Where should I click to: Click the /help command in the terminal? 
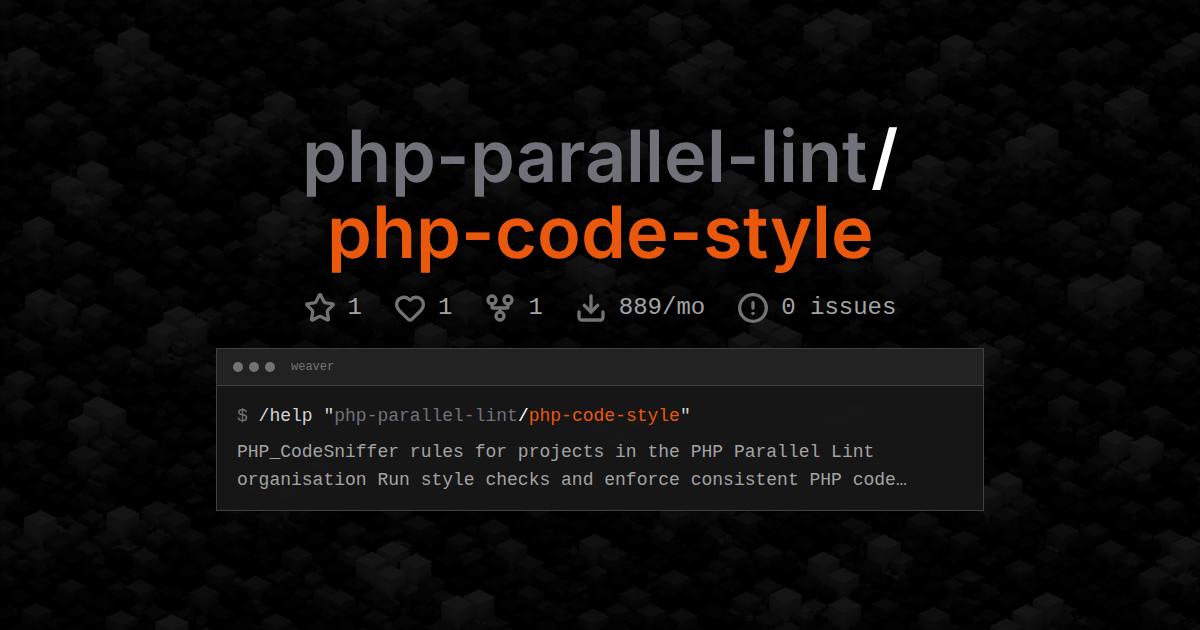(285, 415)
